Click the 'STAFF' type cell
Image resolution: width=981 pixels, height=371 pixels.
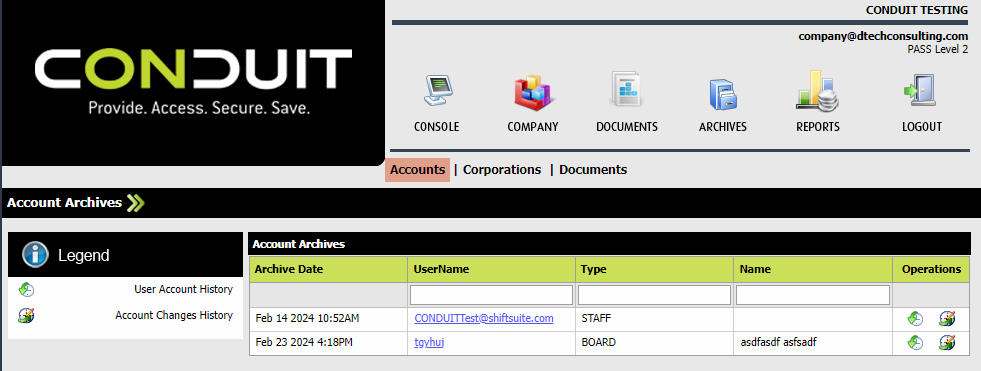coord(654,319)
